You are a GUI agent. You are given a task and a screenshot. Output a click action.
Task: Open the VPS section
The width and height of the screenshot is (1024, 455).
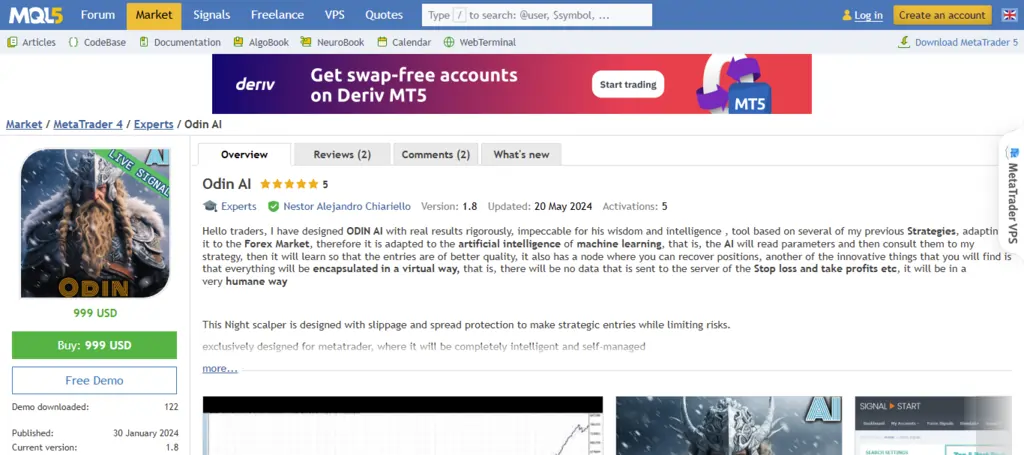click(335, 15)
